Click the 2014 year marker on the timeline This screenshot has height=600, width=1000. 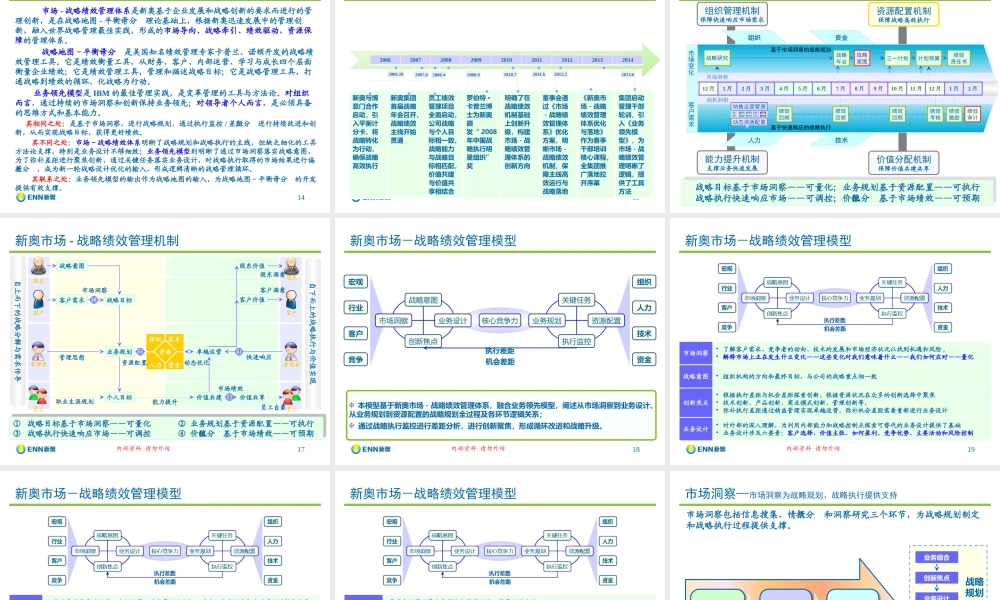(628, 60)
